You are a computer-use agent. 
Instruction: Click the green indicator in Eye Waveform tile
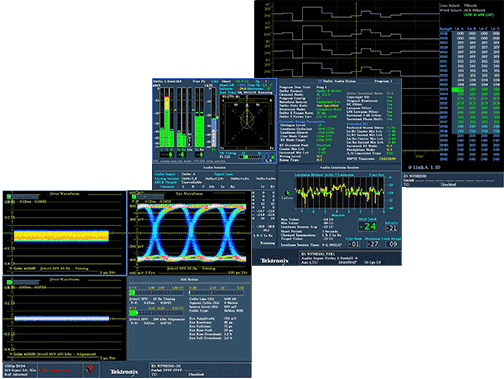[x=134, y=196]
